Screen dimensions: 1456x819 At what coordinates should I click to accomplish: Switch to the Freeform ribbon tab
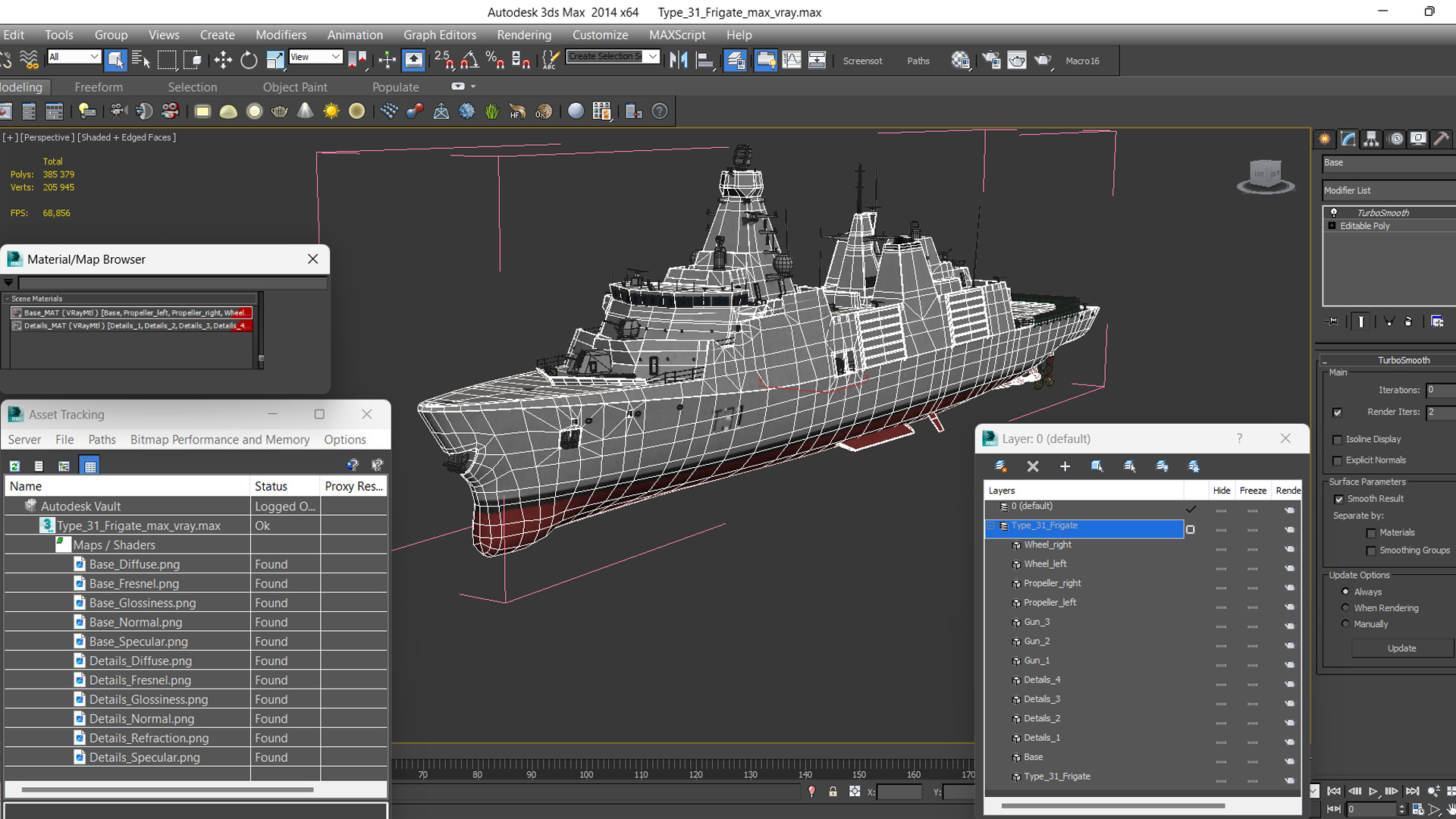pyautogui.click(x=99, y=87)
